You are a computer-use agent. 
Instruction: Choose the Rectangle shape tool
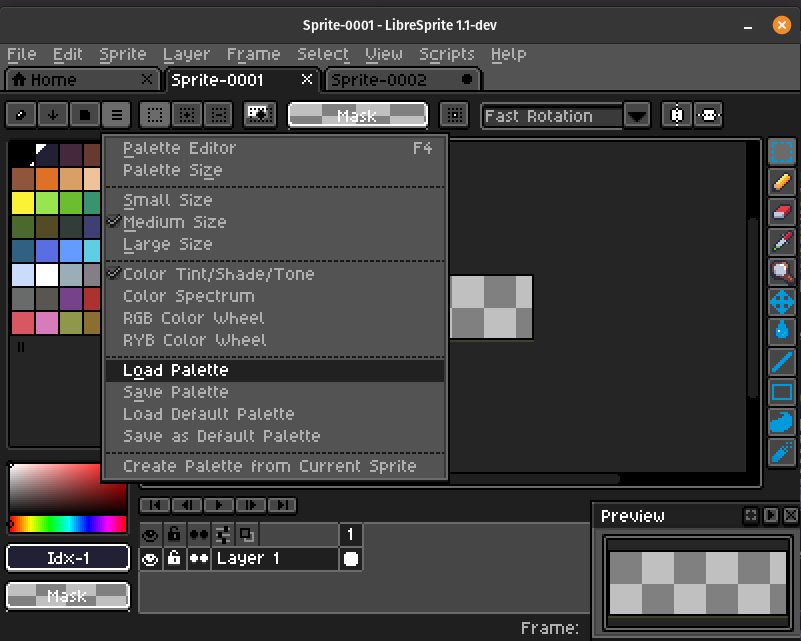tap(782, 392)
